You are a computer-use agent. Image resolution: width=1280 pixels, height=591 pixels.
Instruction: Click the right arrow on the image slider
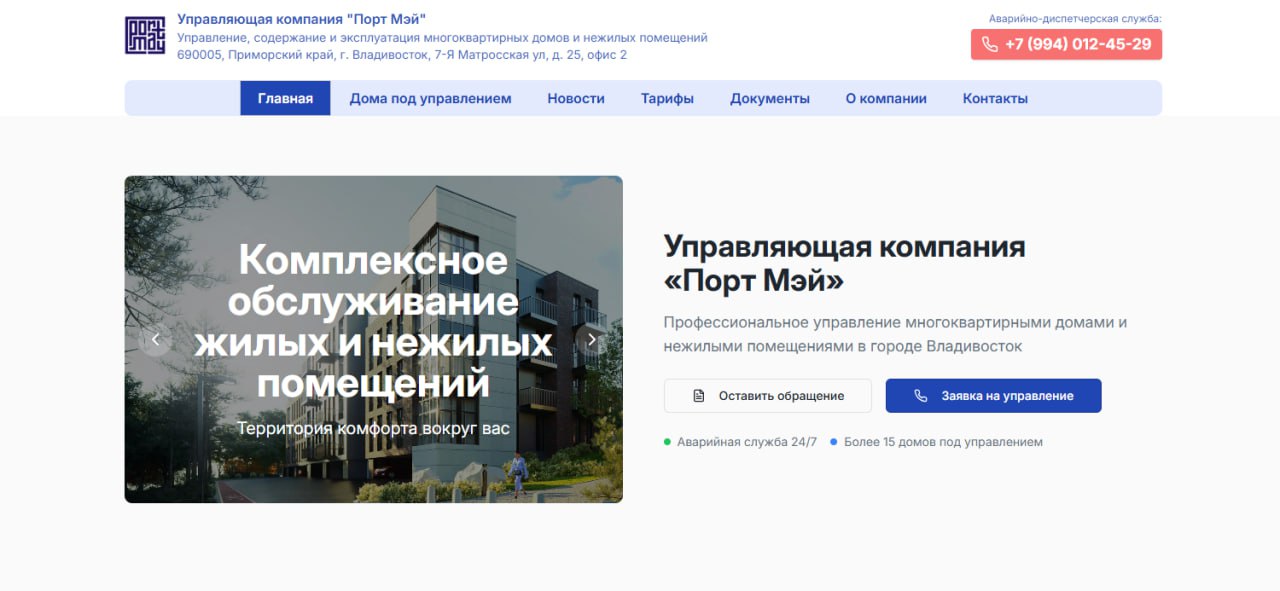point(591,339)
